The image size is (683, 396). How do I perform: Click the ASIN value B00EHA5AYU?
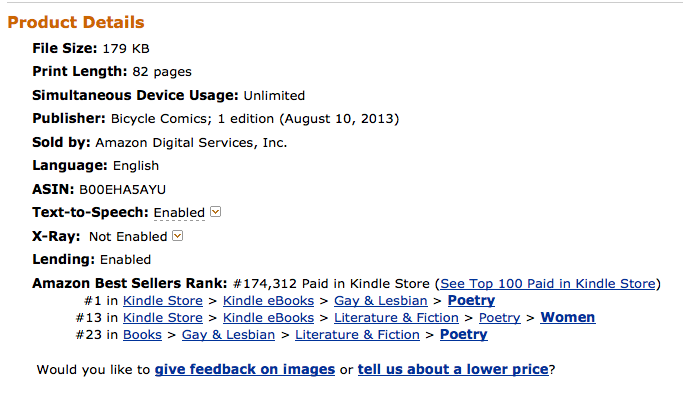pyautogui.click(x=122, y=190)
